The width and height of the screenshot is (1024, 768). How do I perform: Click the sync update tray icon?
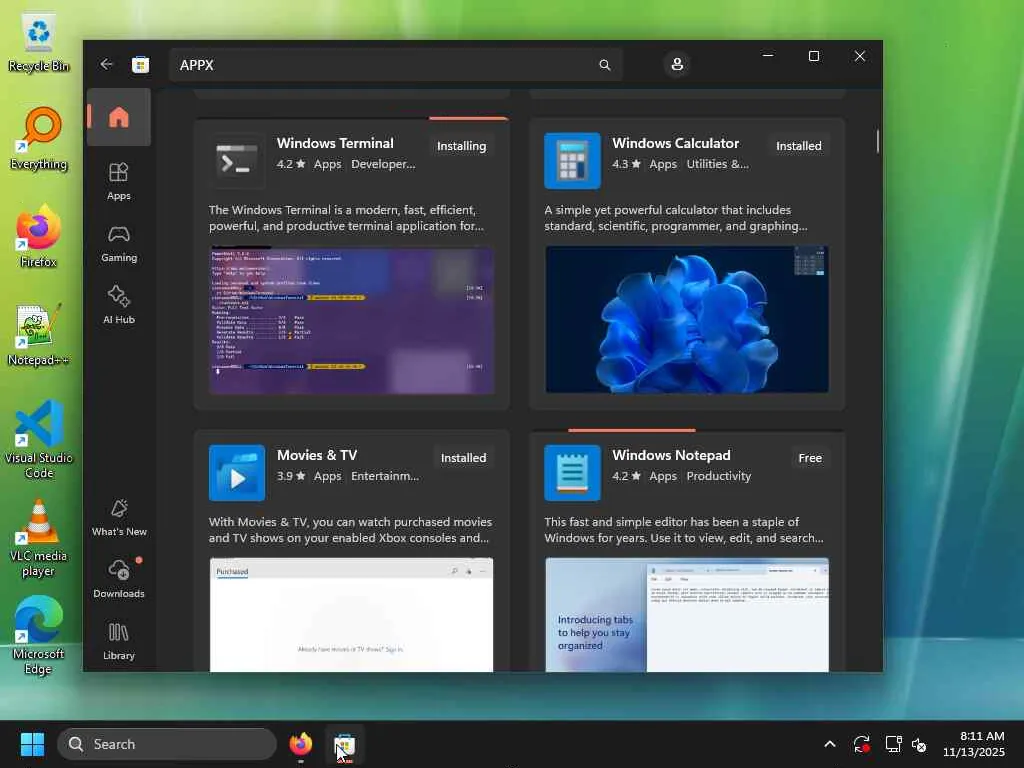pyautogui.click(x=861, y=744)
